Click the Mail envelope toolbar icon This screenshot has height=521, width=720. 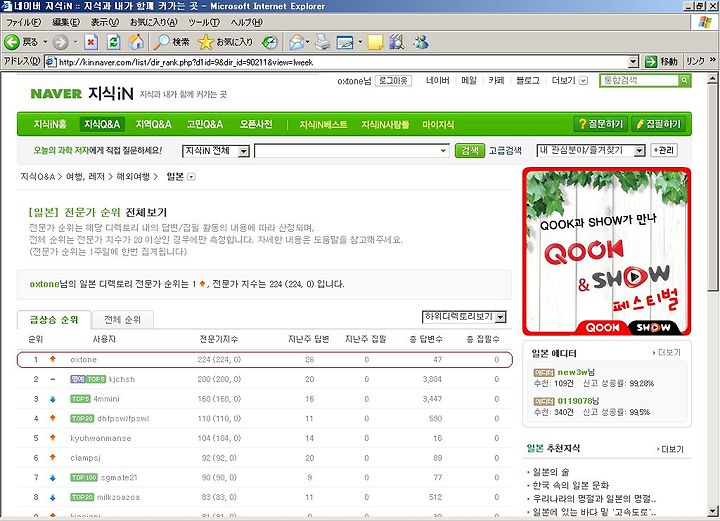coord(296,42)
